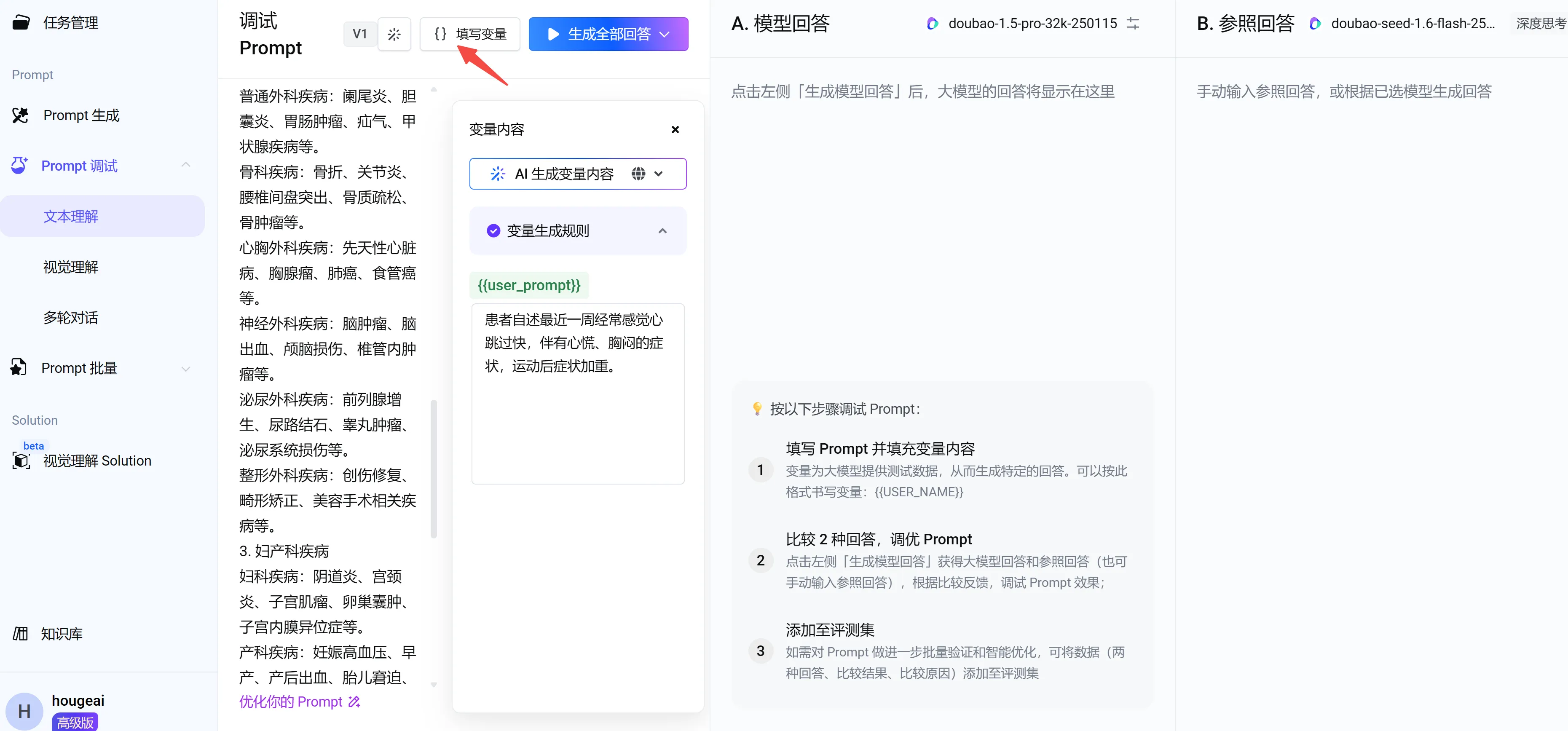This screenshot has height=731, width=1568.
Task: Click the sparkle icon next to V1
Action: (x=394, y=34)
